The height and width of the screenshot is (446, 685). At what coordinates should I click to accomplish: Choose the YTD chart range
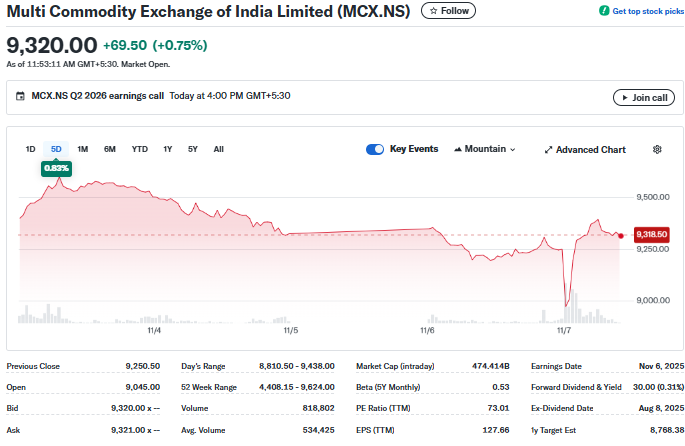coord(140,149)
